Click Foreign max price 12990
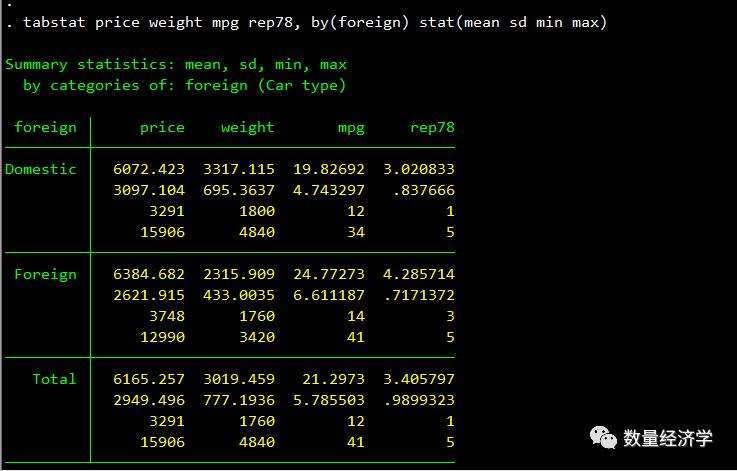 (163, 337)
